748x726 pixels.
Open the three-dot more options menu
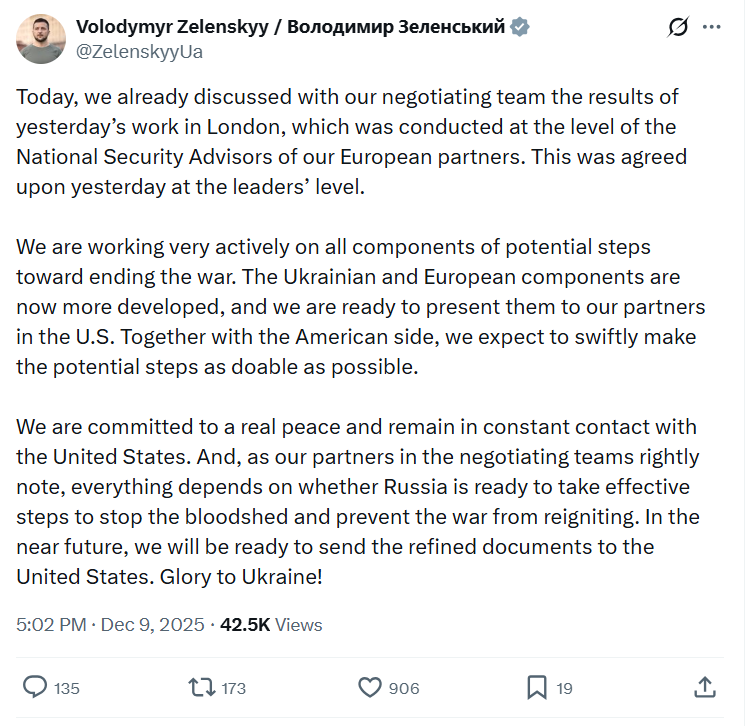[711, 27]
